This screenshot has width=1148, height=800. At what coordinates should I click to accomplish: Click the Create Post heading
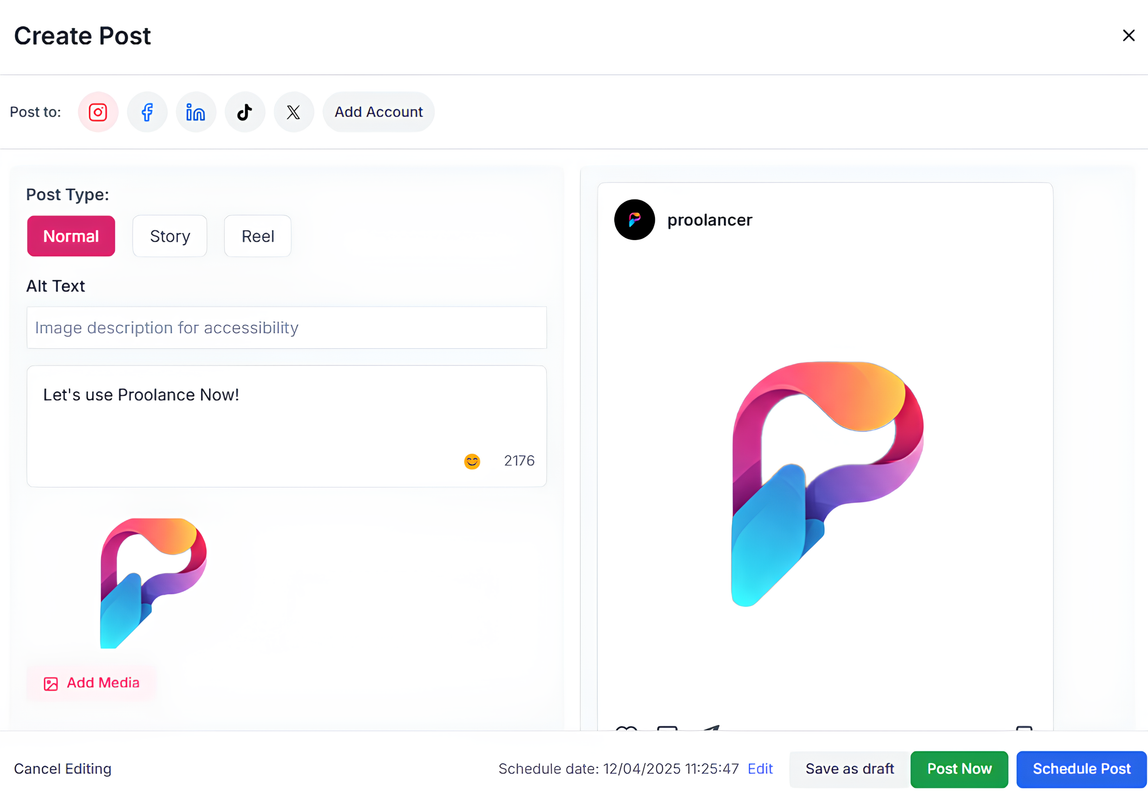82,36
